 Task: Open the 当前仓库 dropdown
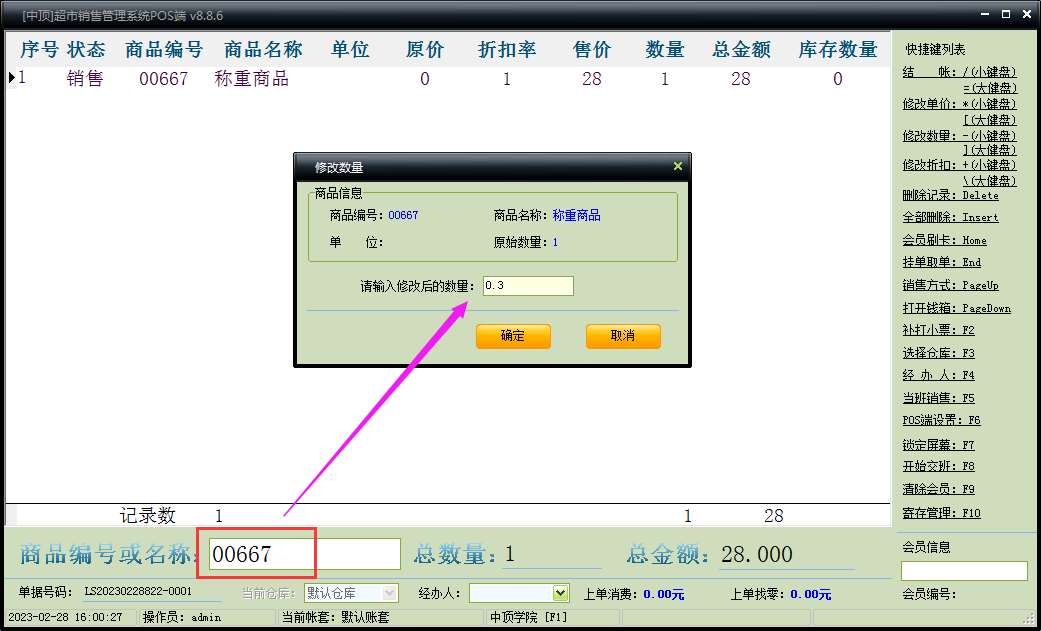390,592
